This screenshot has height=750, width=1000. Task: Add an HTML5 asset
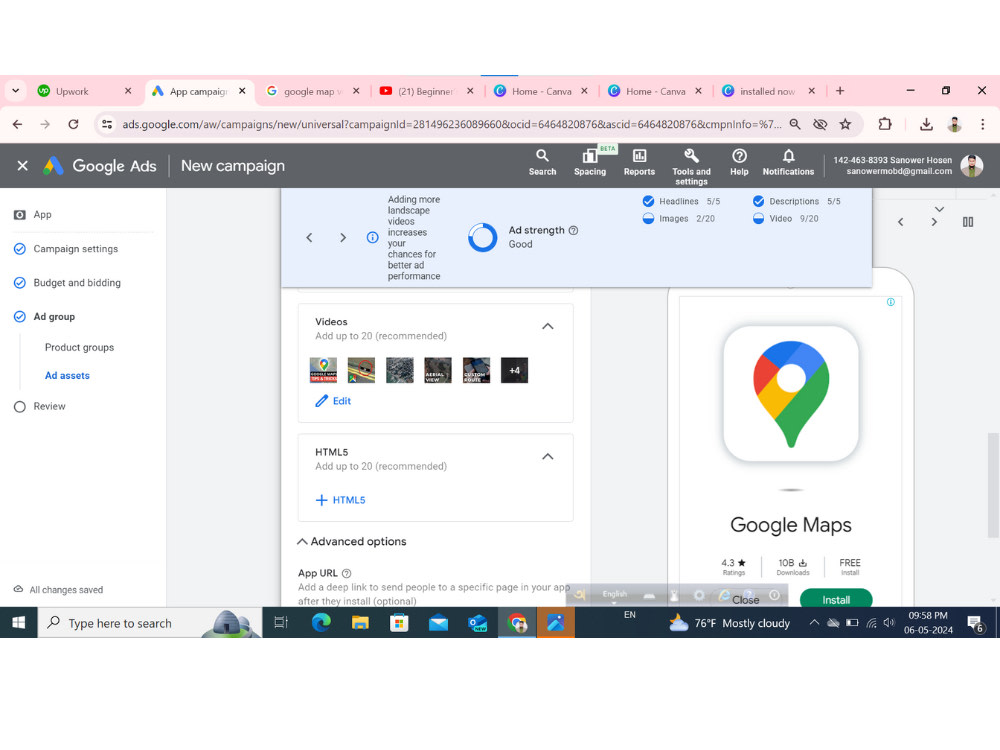pyautogui.click(x=341, y=500)
